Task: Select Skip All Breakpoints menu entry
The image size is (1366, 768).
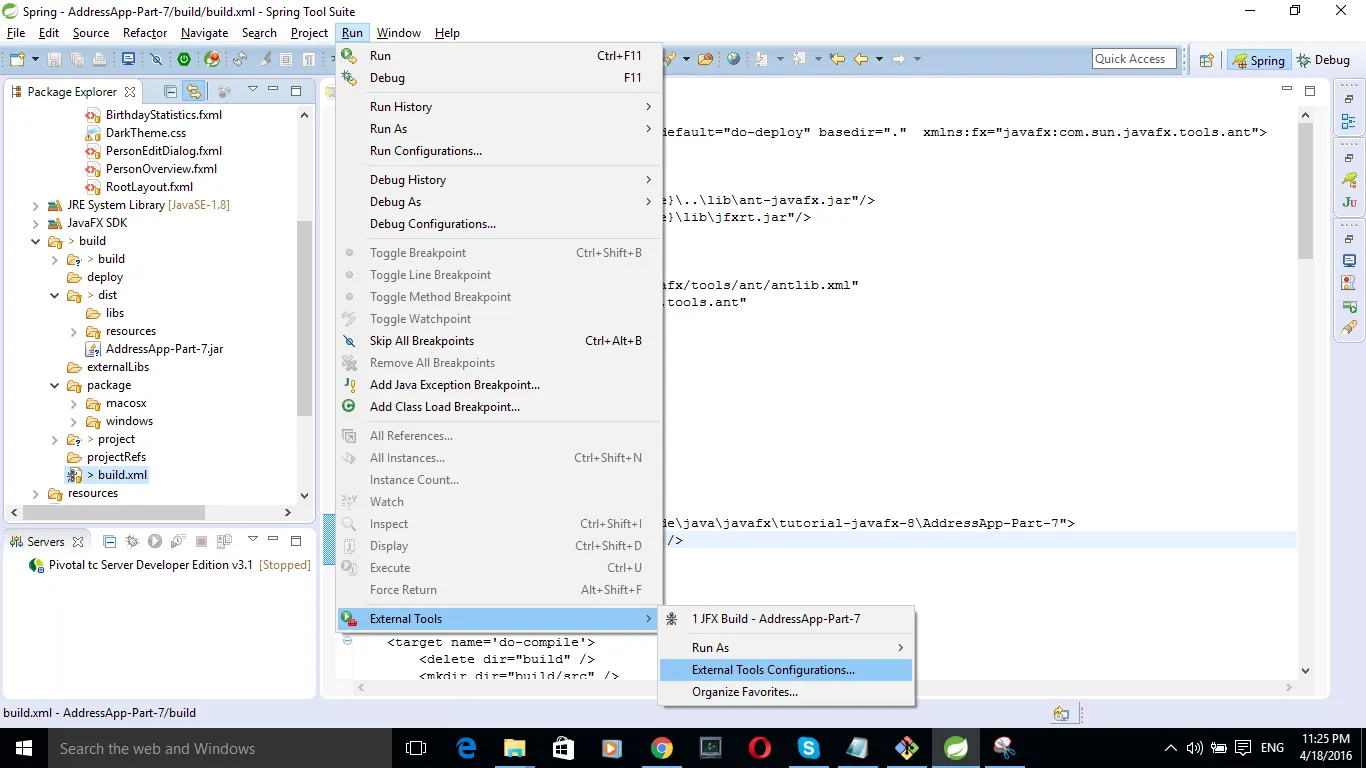Action: [x=499, y=341]
